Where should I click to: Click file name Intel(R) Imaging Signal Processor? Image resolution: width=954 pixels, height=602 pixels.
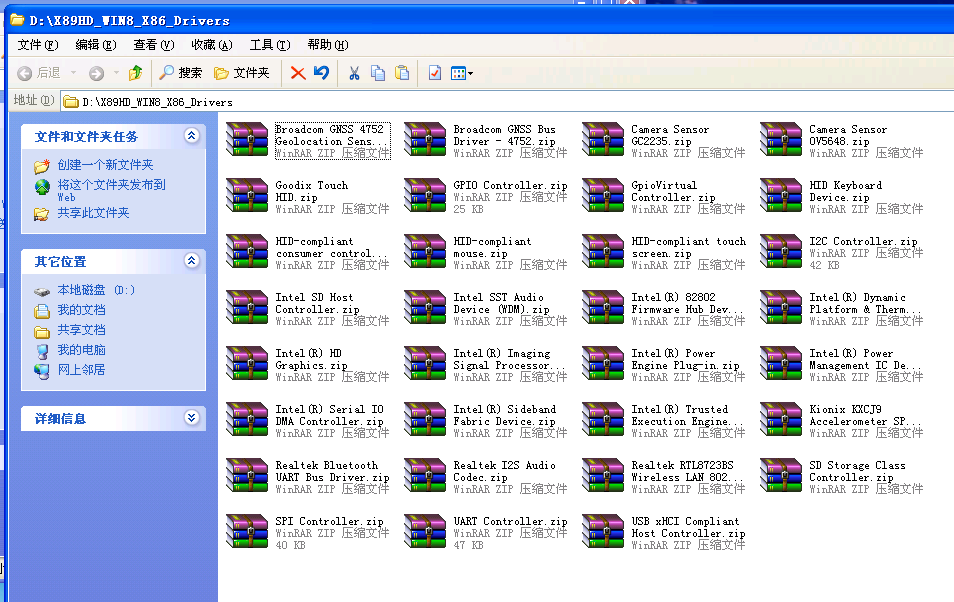(x=509, y=359)
